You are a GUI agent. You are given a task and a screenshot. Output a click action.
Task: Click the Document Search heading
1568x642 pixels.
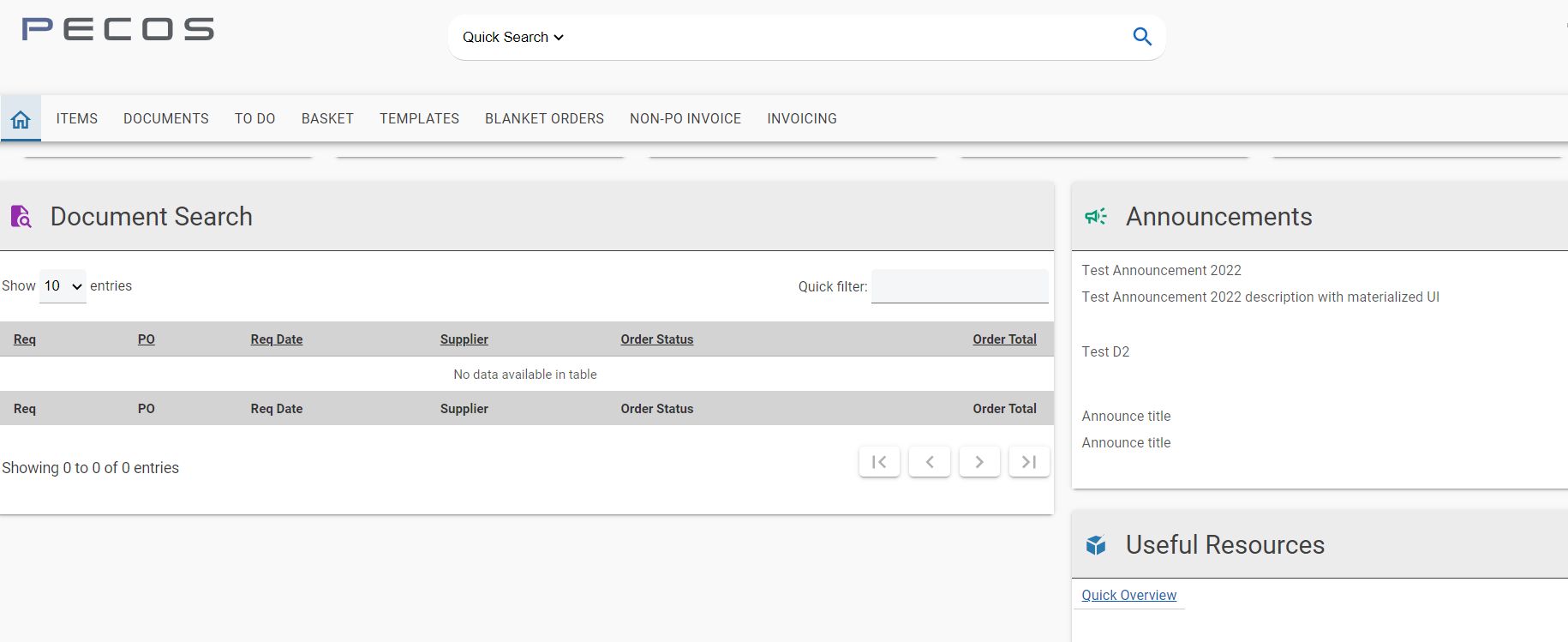pos(152,217)
